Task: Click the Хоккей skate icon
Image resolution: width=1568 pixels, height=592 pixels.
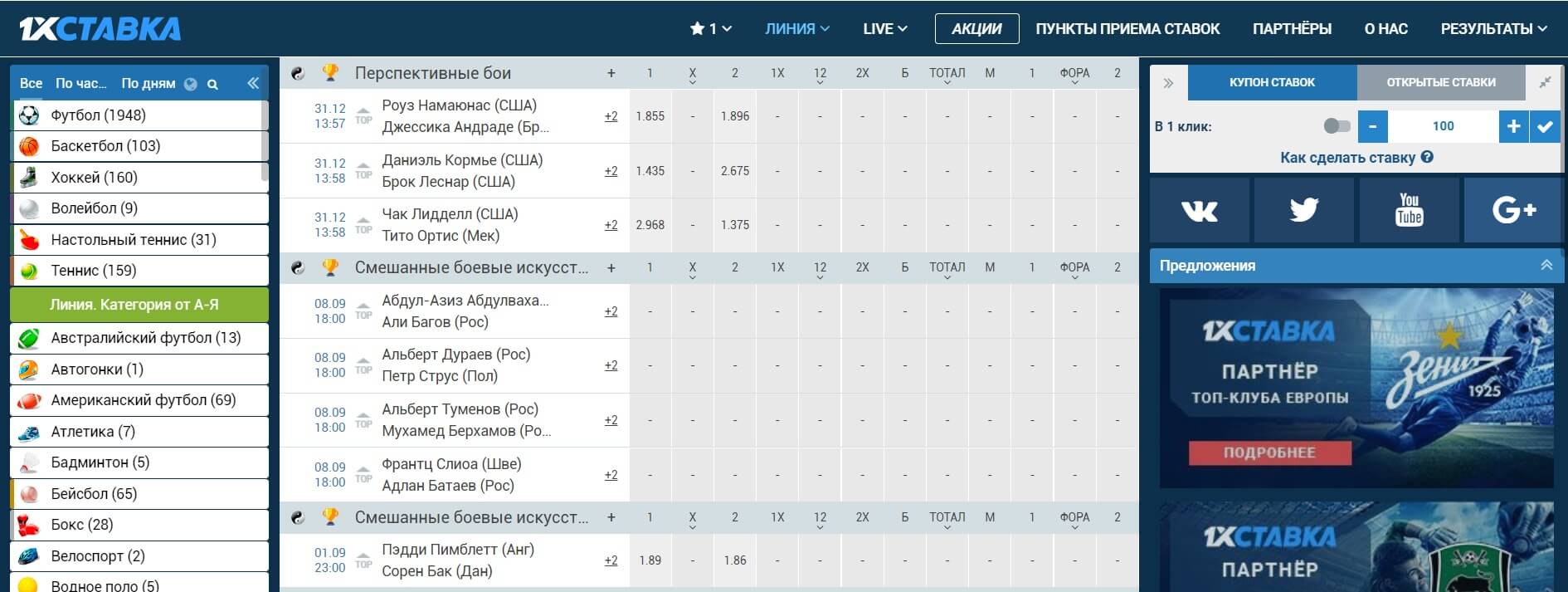Action: click(29, 177)
